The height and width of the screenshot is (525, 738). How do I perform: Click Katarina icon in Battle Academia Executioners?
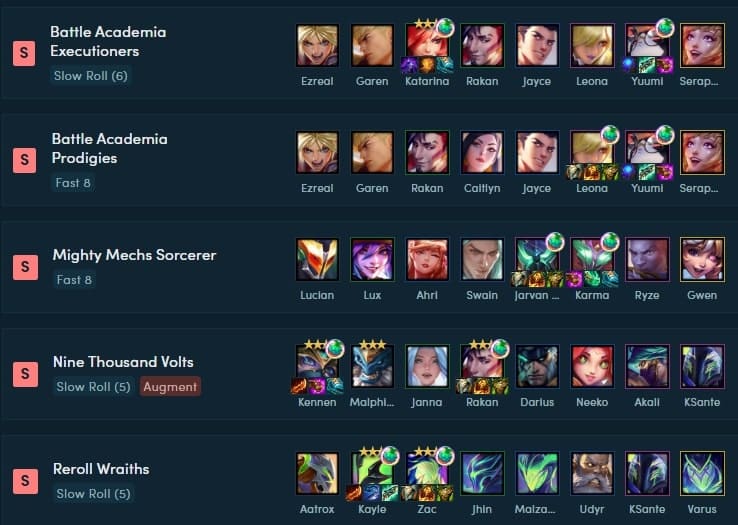[427, 46]
